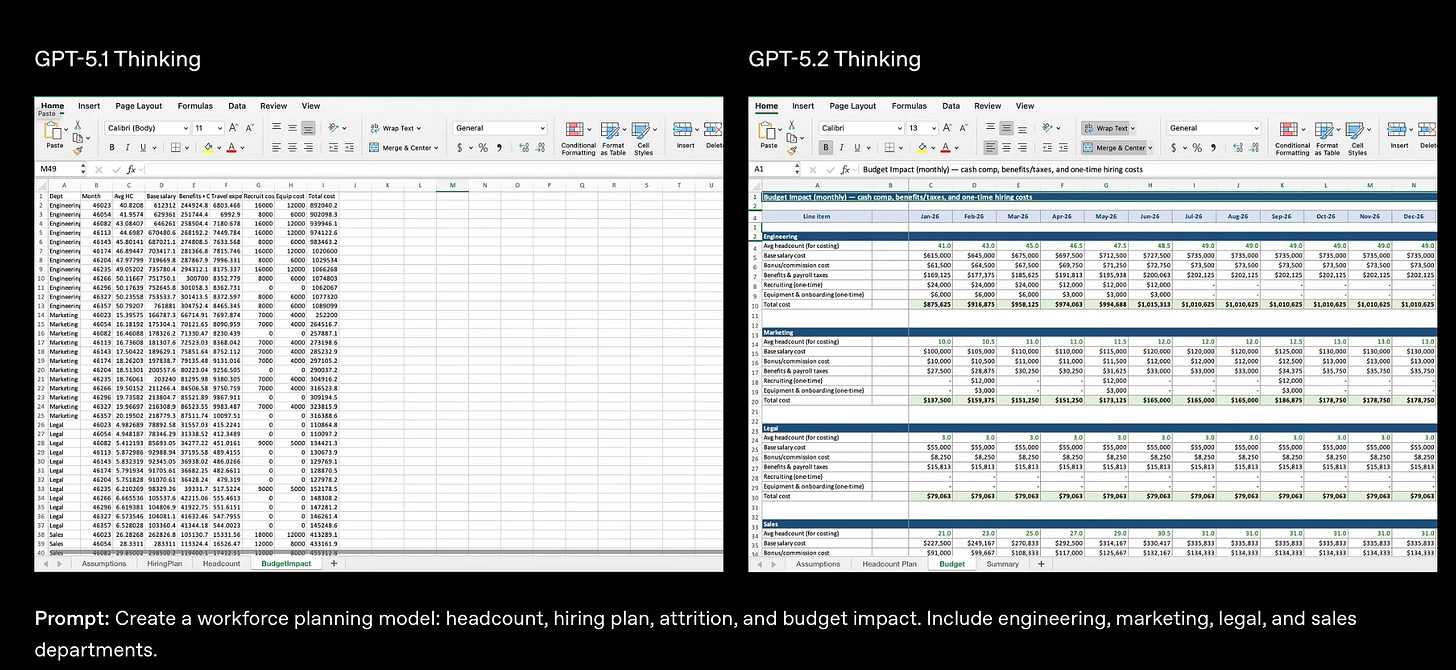Expand the Merge & Center dropdown, right window
Image resolution: width=1456 pixels, height=670 pixels.
point(1150,148)
